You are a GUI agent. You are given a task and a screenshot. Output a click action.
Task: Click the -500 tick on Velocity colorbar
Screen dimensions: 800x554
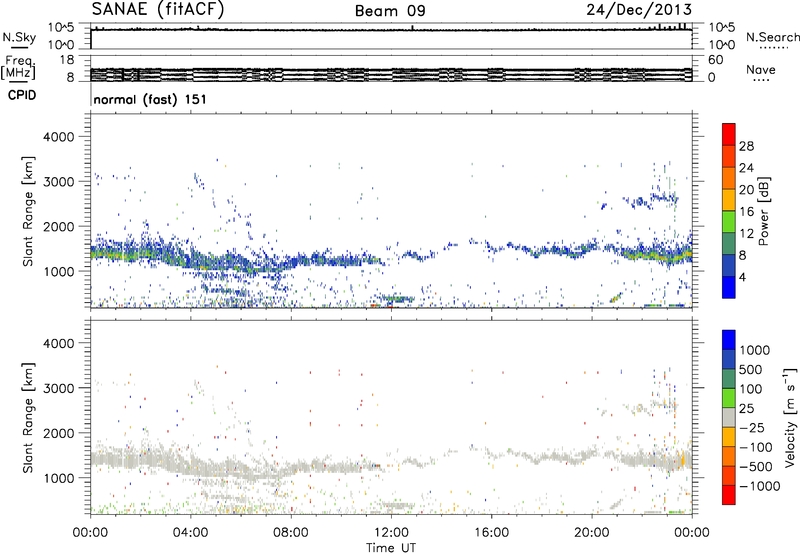[x=756, y=467]
